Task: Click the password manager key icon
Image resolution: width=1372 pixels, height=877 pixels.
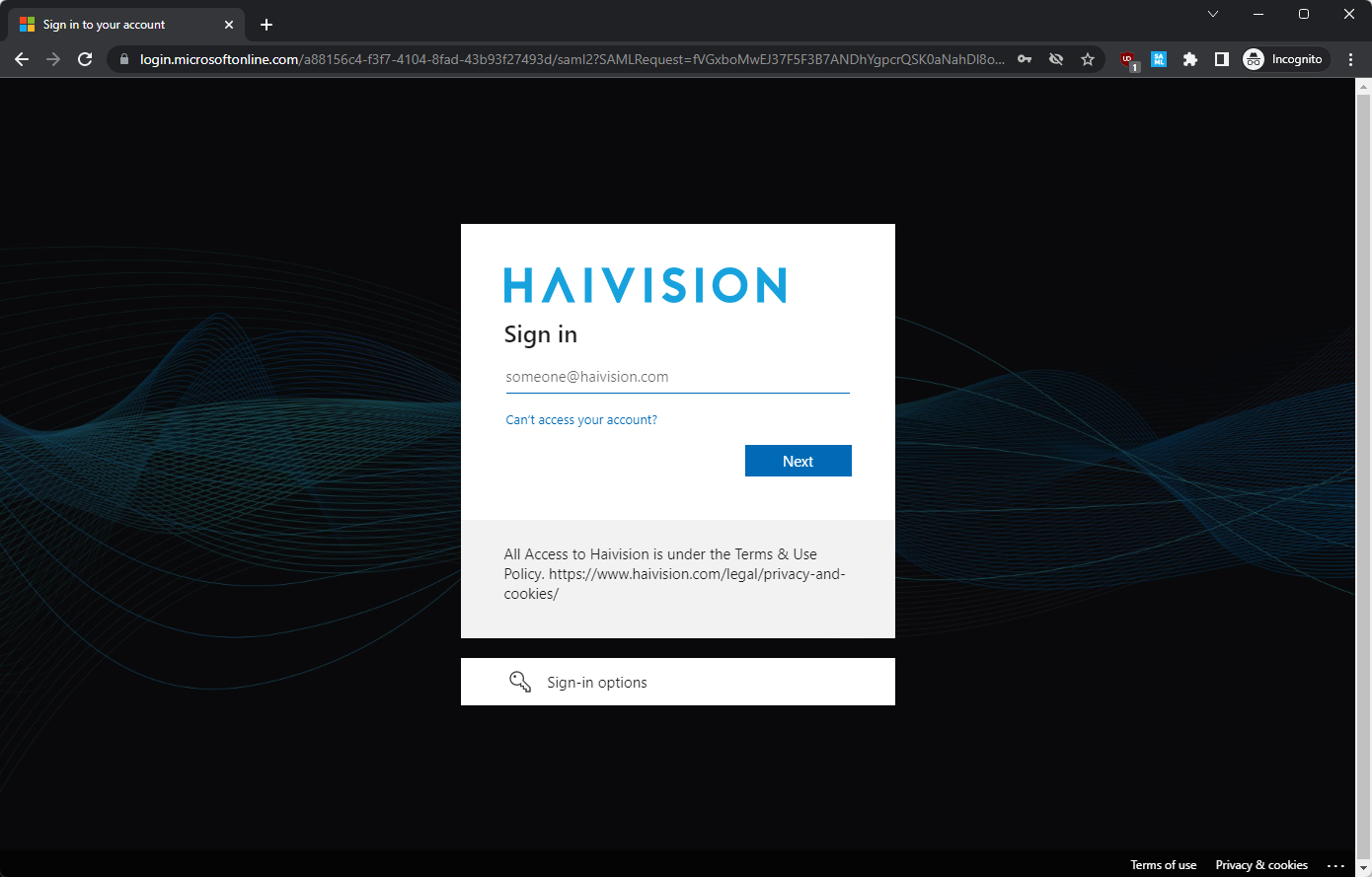Action: (x=1025, y=59)
